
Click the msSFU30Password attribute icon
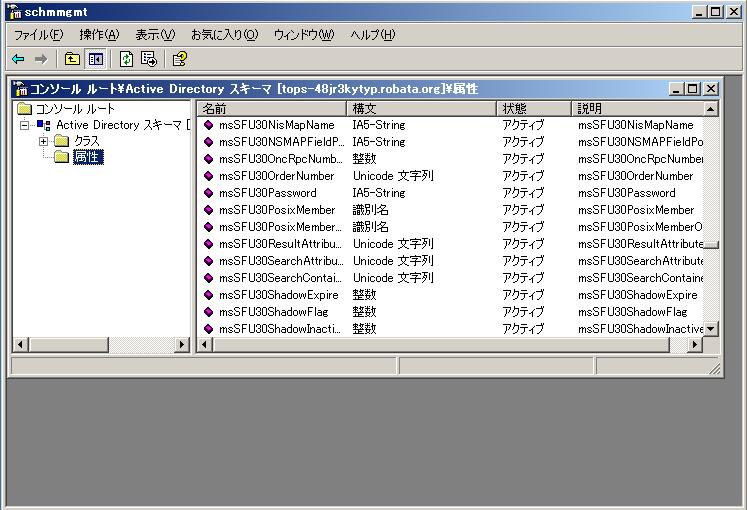point(208,193)
